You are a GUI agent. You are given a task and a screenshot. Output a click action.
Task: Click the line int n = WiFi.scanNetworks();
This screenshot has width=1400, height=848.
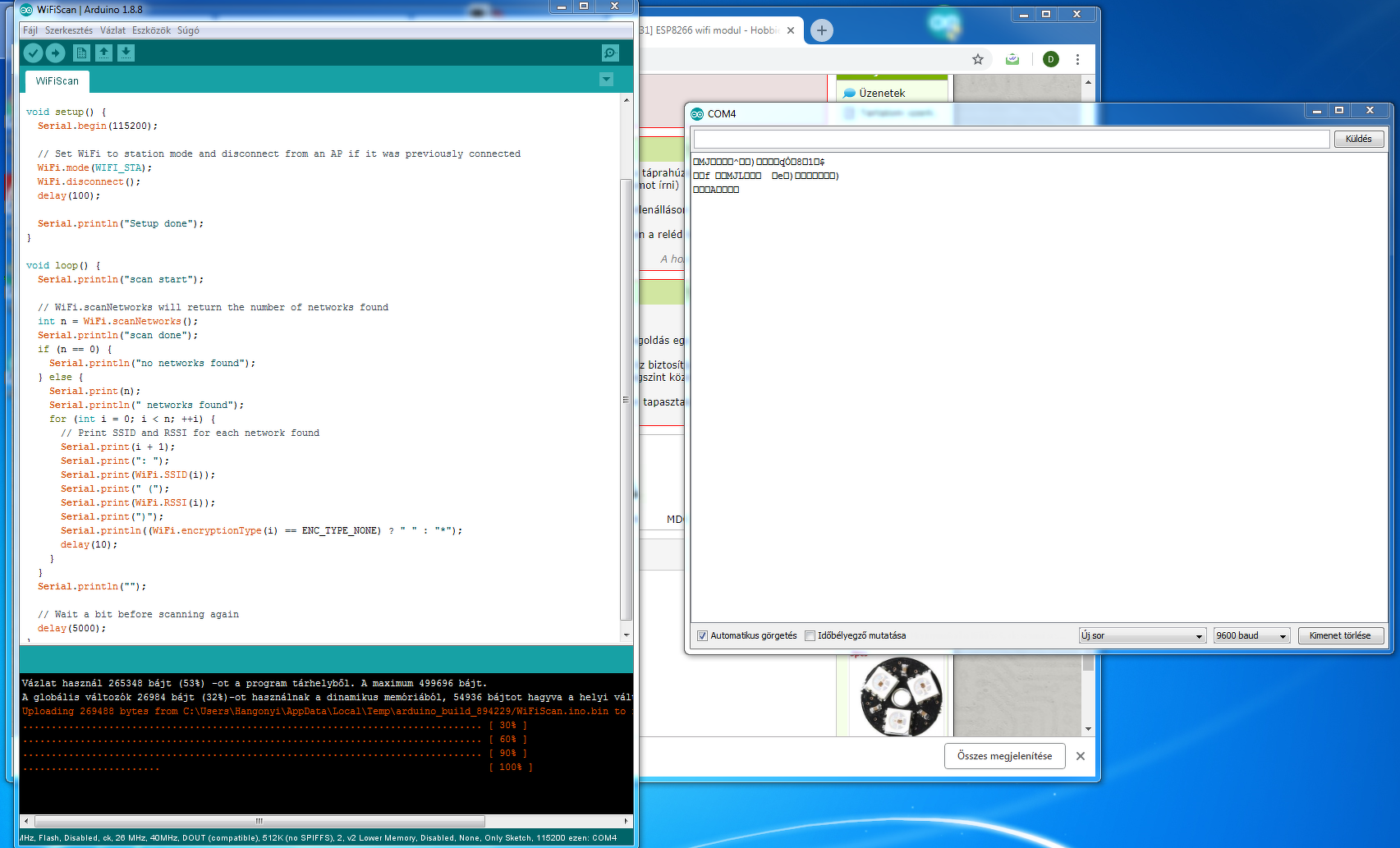tap(117, 321)
